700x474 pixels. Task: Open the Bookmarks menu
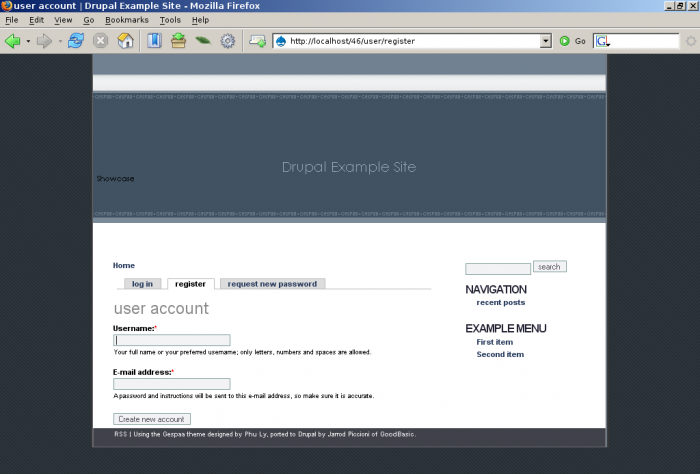[127, 20]
